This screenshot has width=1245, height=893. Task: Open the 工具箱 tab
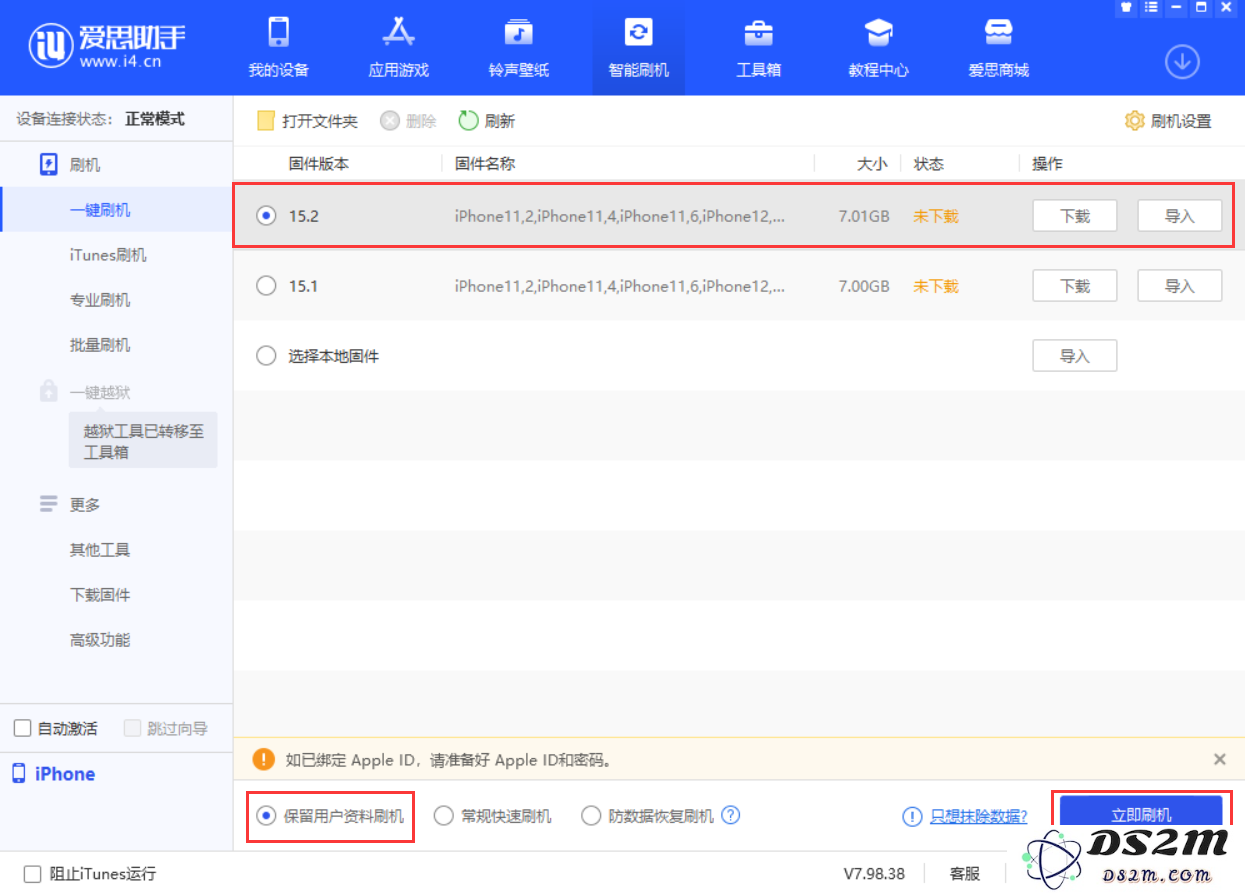click(x=758, y=48)
